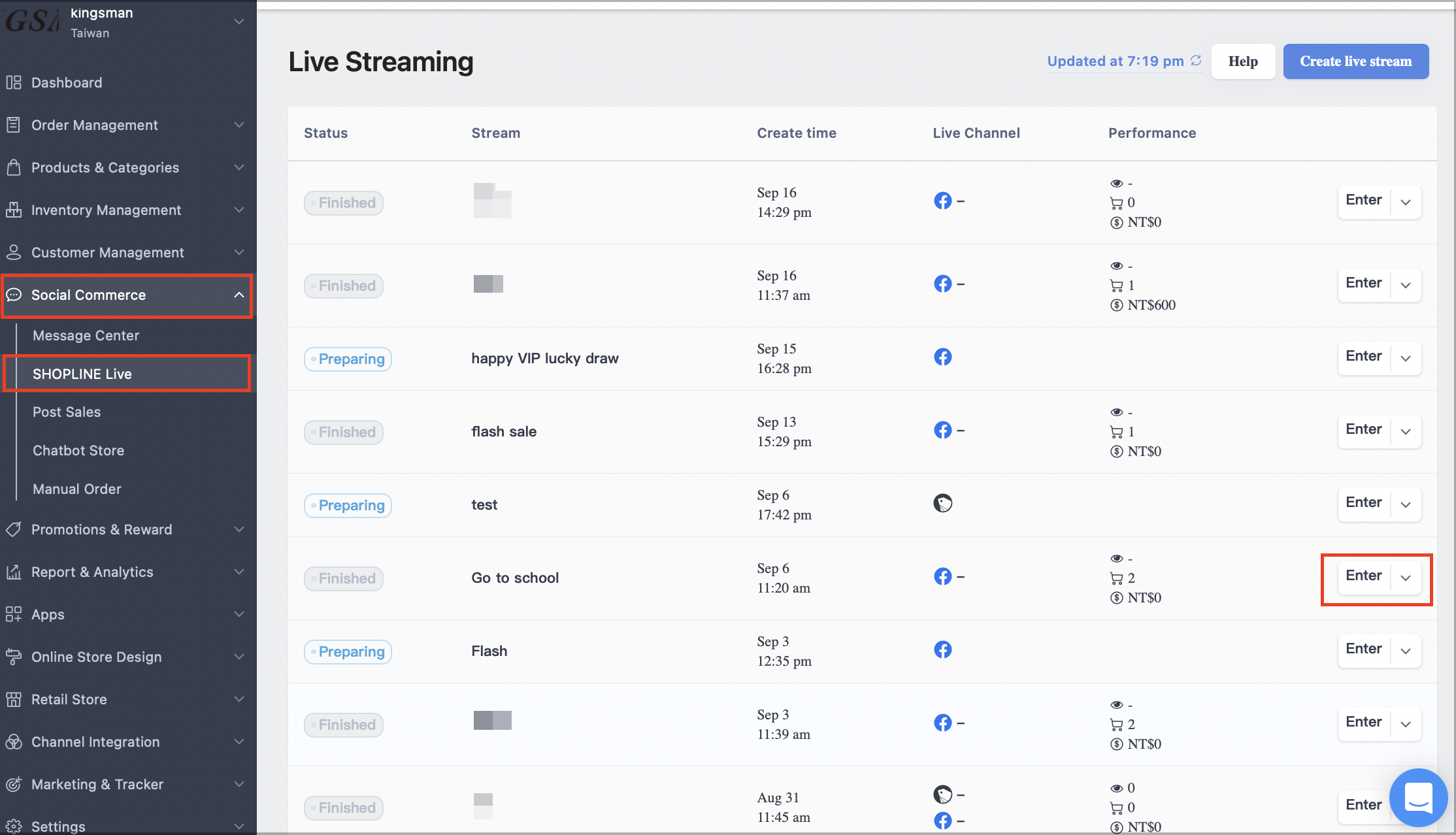Open the chat support widget bubble
Image resolution: width=1456 pixels, height=835 pixels.
1418,797
